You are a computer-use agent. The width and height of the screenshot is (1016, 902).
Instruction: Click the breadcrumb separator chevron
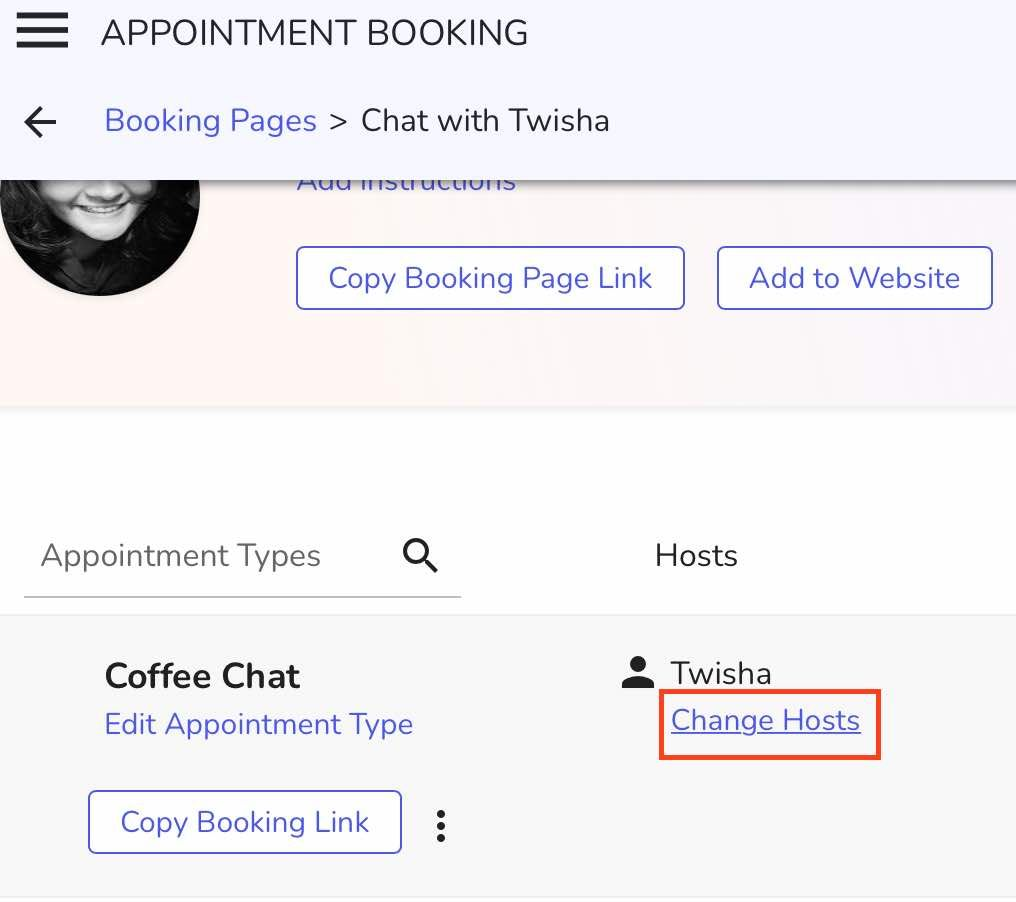[339, 122]
